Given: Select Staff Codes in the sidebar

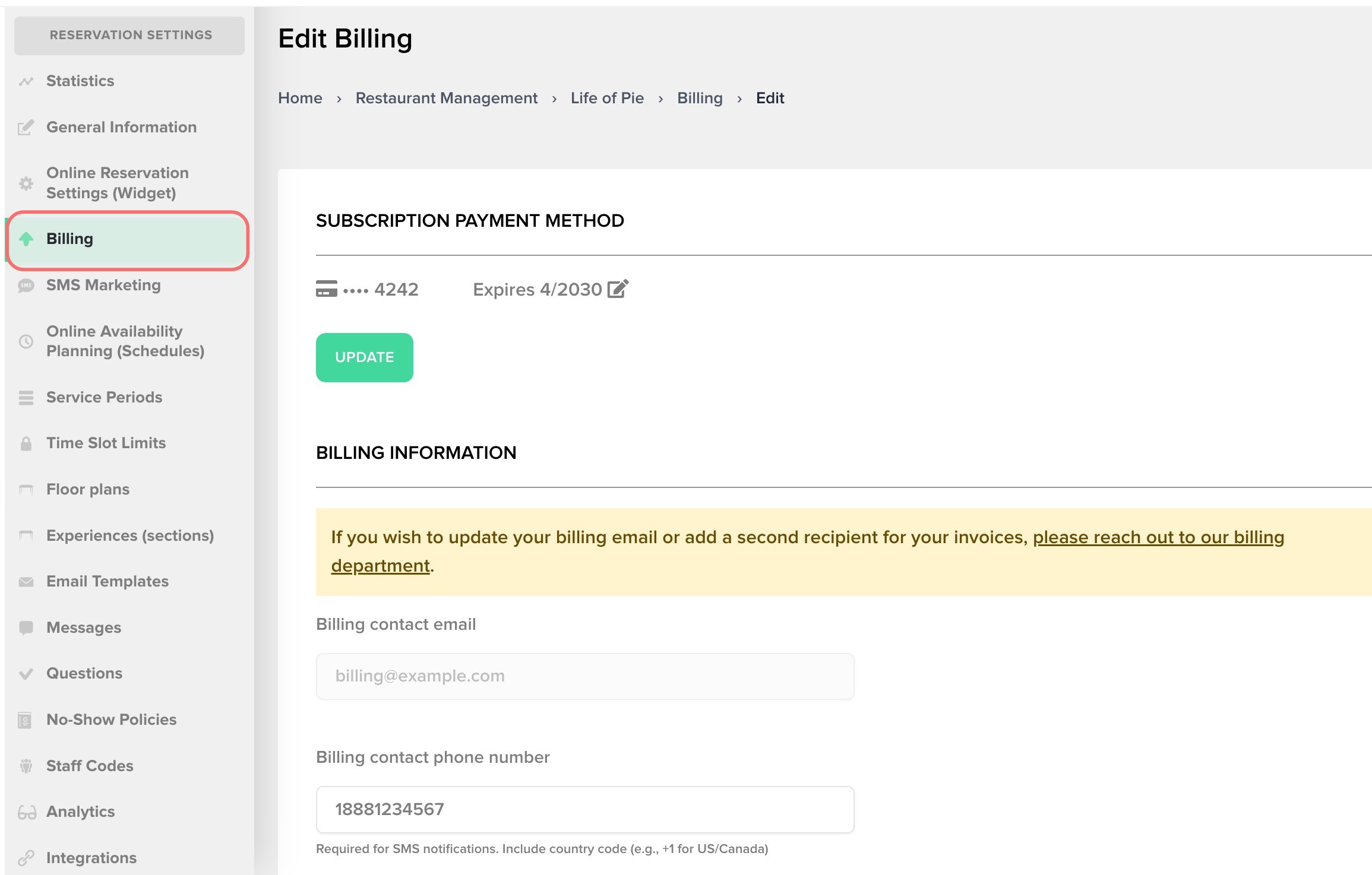Looking at the screenshot, I should coord(90,766).
